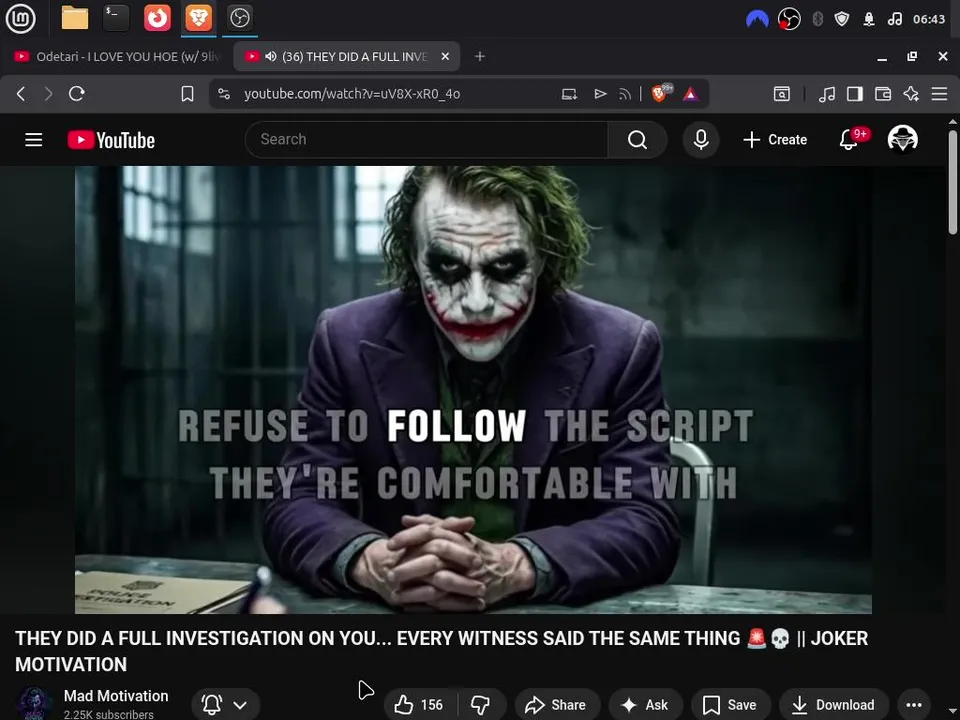Open the more actions three-dot menu
The width and height of the screenshot is (960, 720).
(x=914, y=705)
